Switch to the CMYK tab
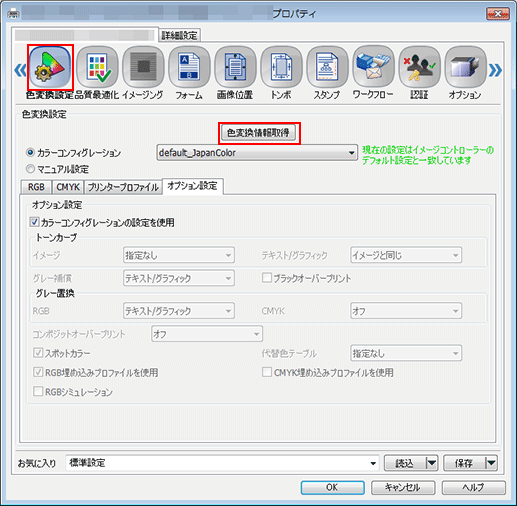517x506 pixels. pyautogui.click(x=68, y=187)
